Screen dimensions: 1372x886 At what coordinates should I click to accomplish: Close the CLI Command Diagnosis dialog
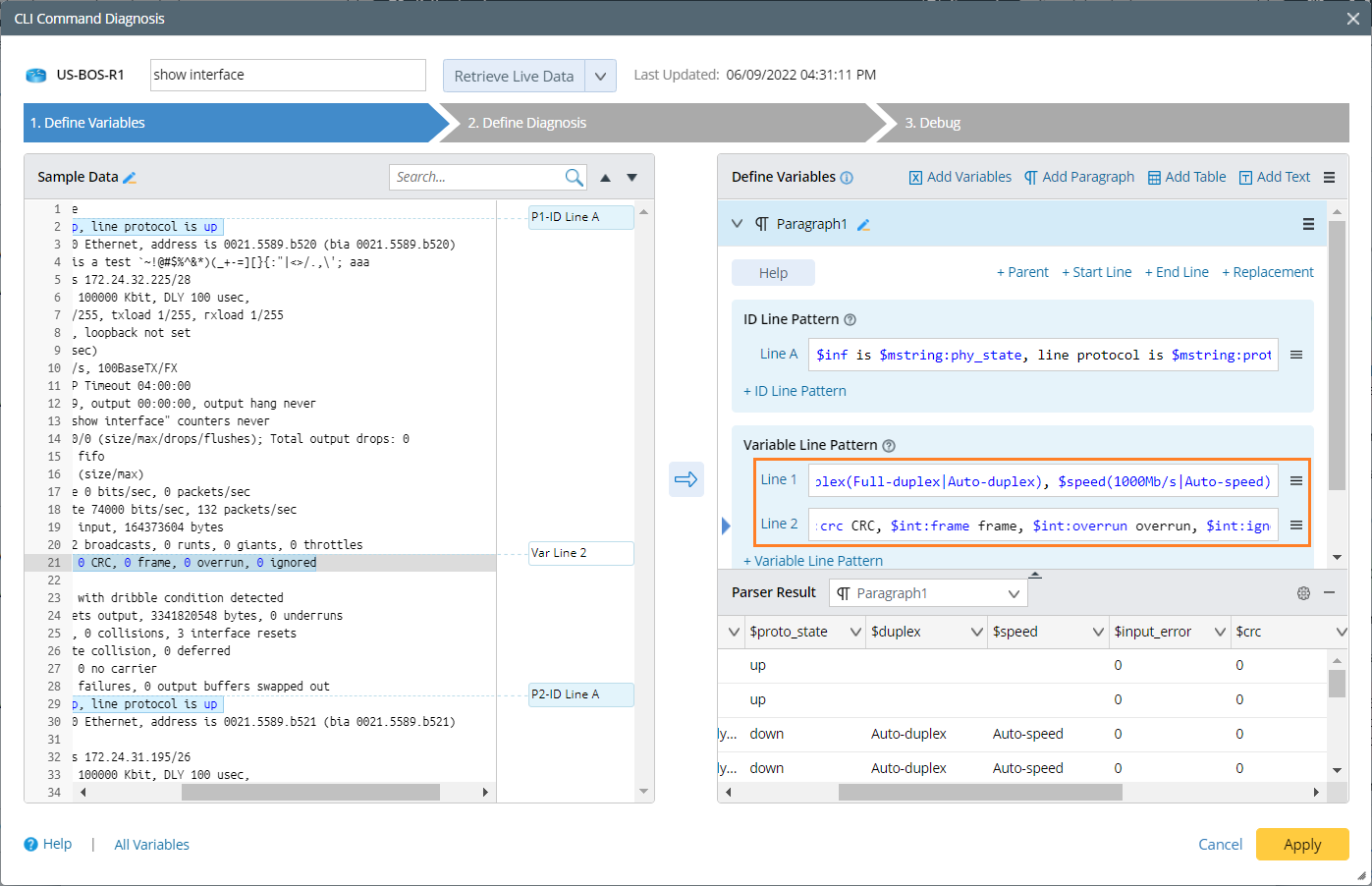coord(1352,19)
